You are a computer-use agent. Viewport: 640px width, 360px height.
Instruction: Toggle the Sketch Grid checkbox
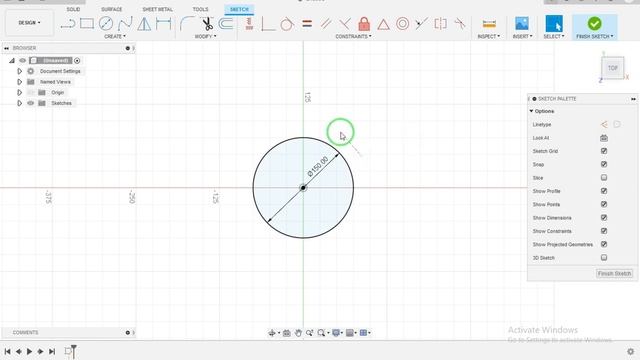[604, 151]
